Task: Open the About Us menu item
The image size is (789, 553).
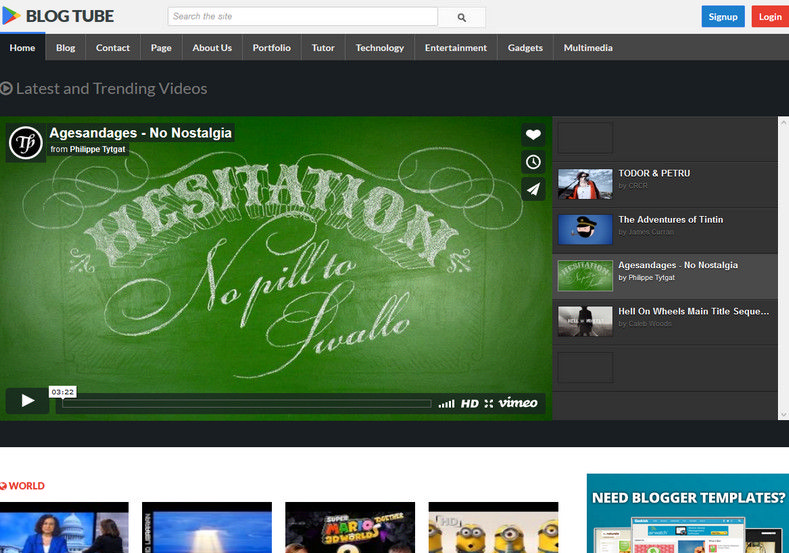Action: [212, 48]
